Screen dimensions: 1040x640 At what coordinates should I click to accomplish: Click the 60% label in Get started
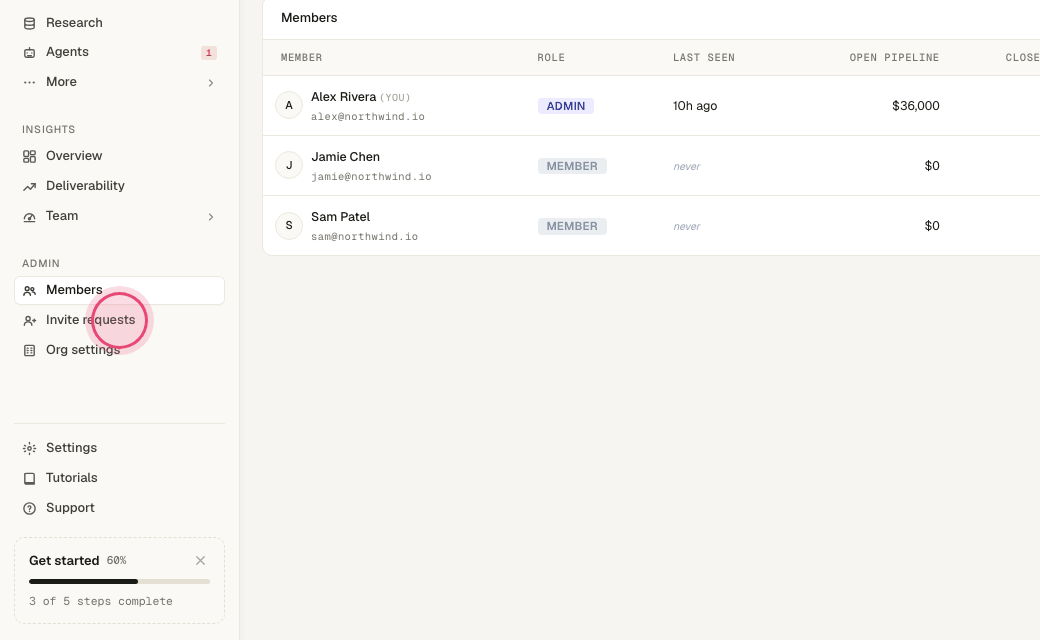pyautogui.click(x=117, y=560)
